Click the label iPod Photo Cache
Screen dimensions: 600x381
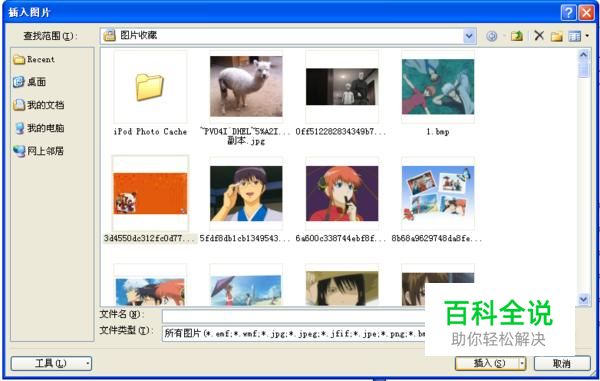click(150, 132)
